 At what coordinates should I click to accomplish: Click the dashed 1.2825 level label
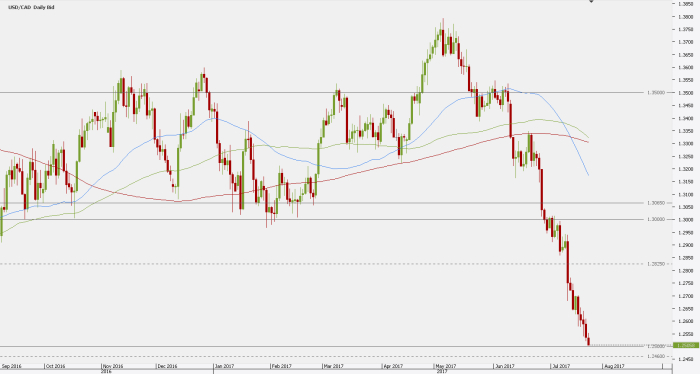pyautogui.click(x=656, y=264)
